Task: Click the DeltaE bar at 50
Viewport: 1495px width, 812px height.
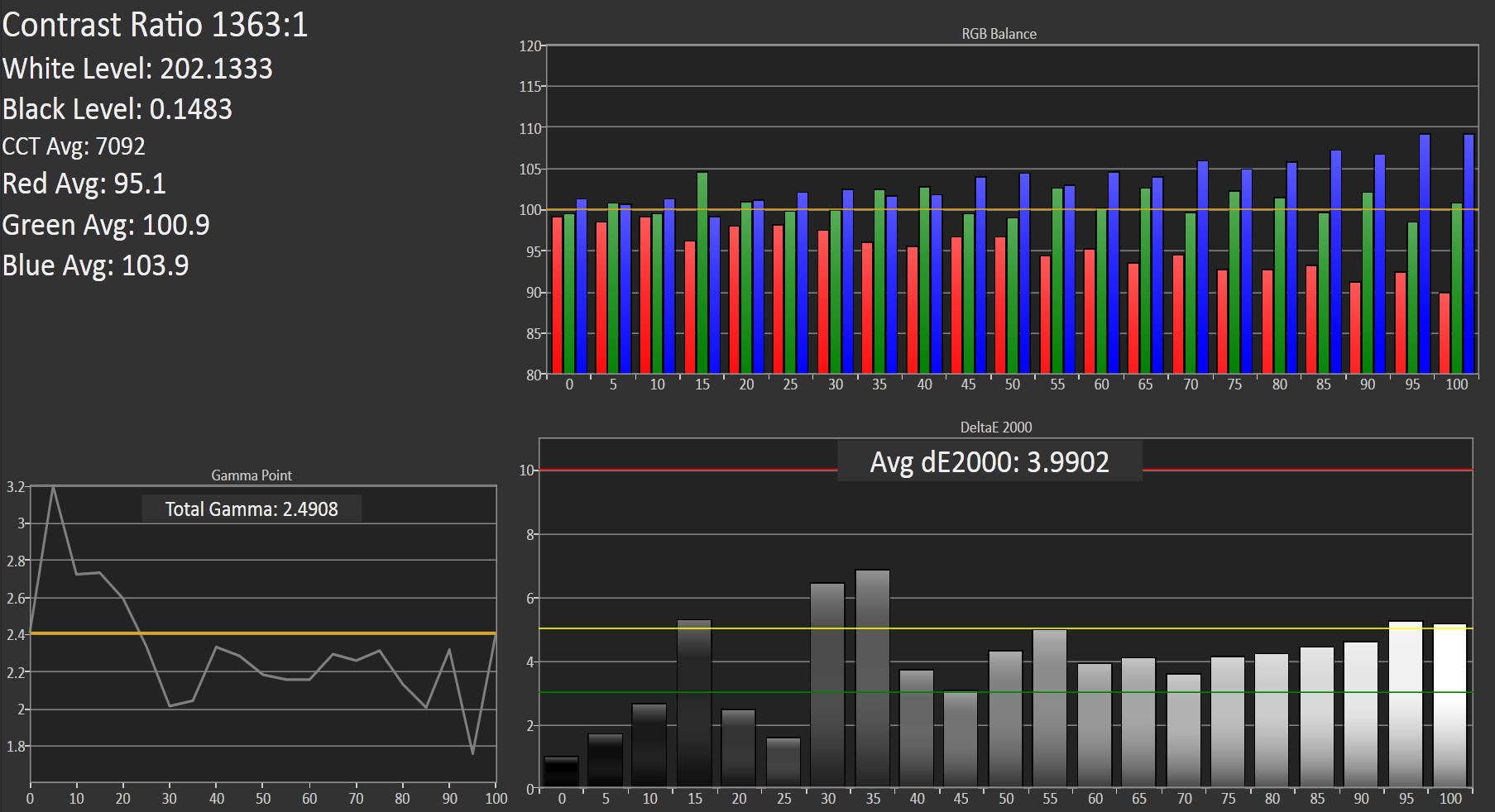Action: pos(1006,719)
